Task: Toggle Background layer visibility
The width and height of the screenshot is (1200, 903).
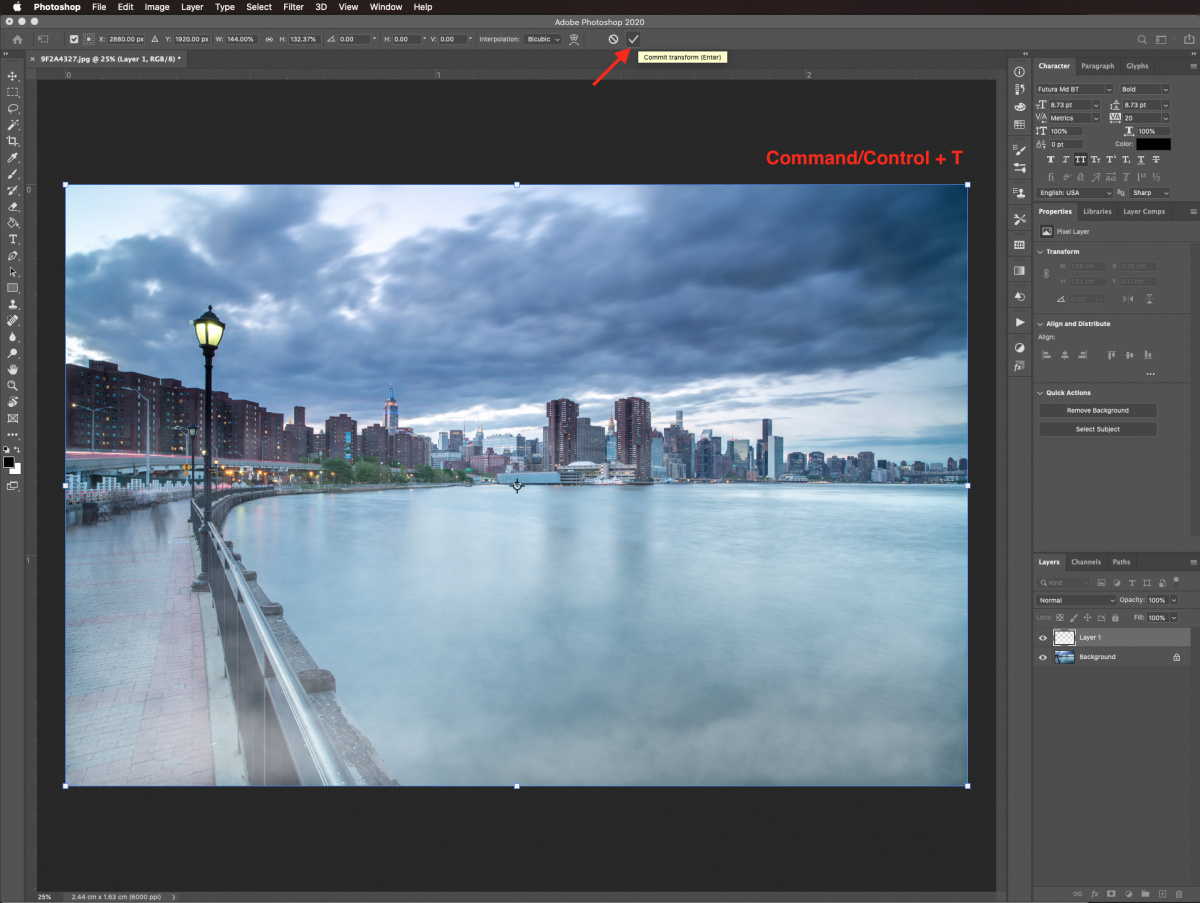Action: pyautogui.click(x=1043, y=657)
